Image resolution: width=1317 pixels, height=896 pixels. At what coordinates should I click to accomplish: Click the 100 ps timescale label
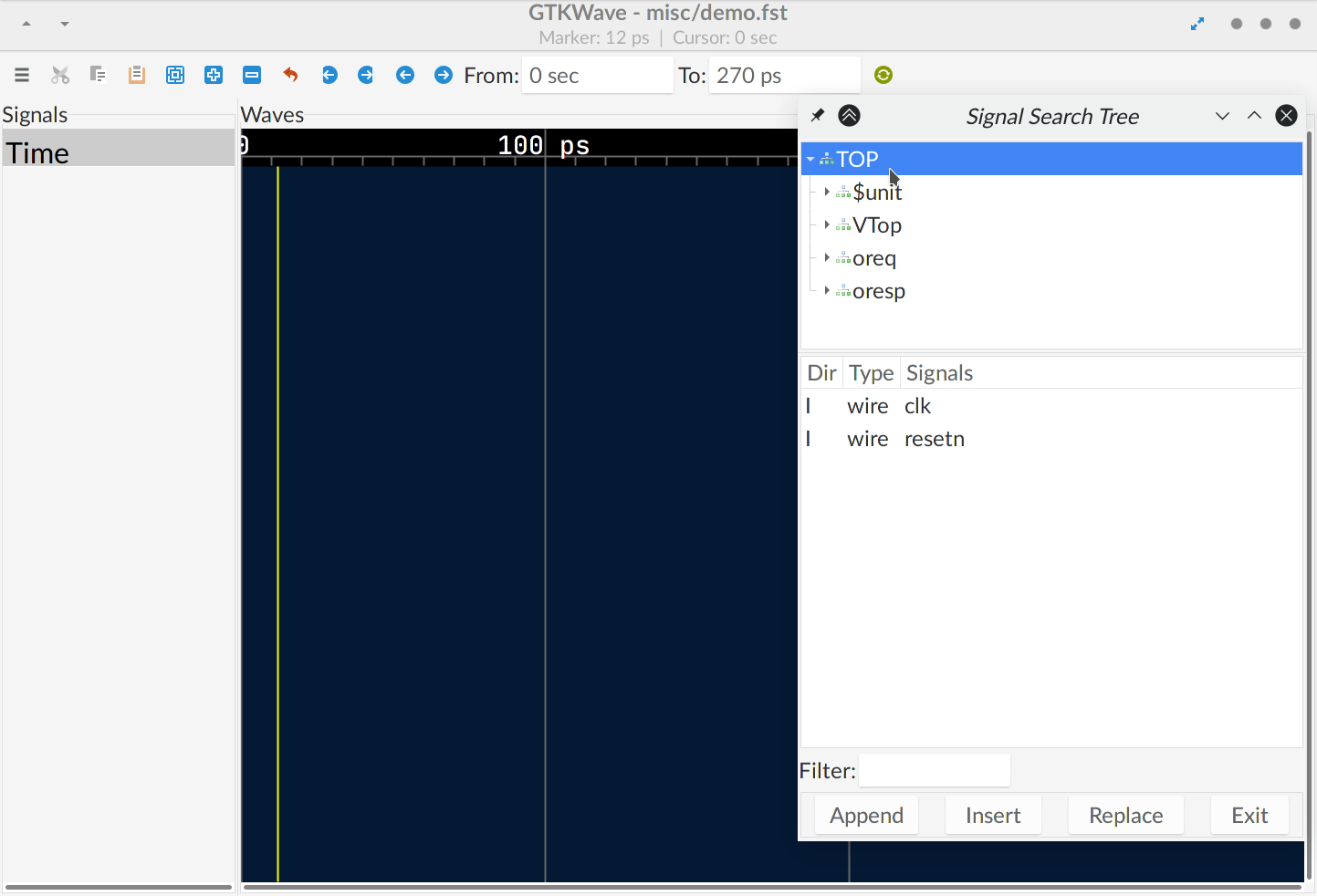tap(543, 145)
